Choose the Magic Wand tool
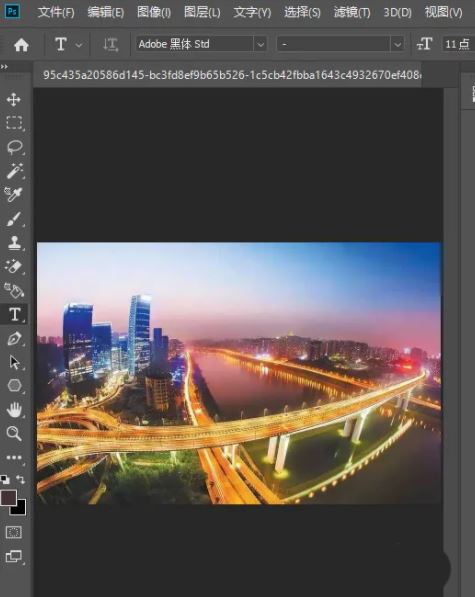Screen dimensions: 475x597 pos(14,171)
